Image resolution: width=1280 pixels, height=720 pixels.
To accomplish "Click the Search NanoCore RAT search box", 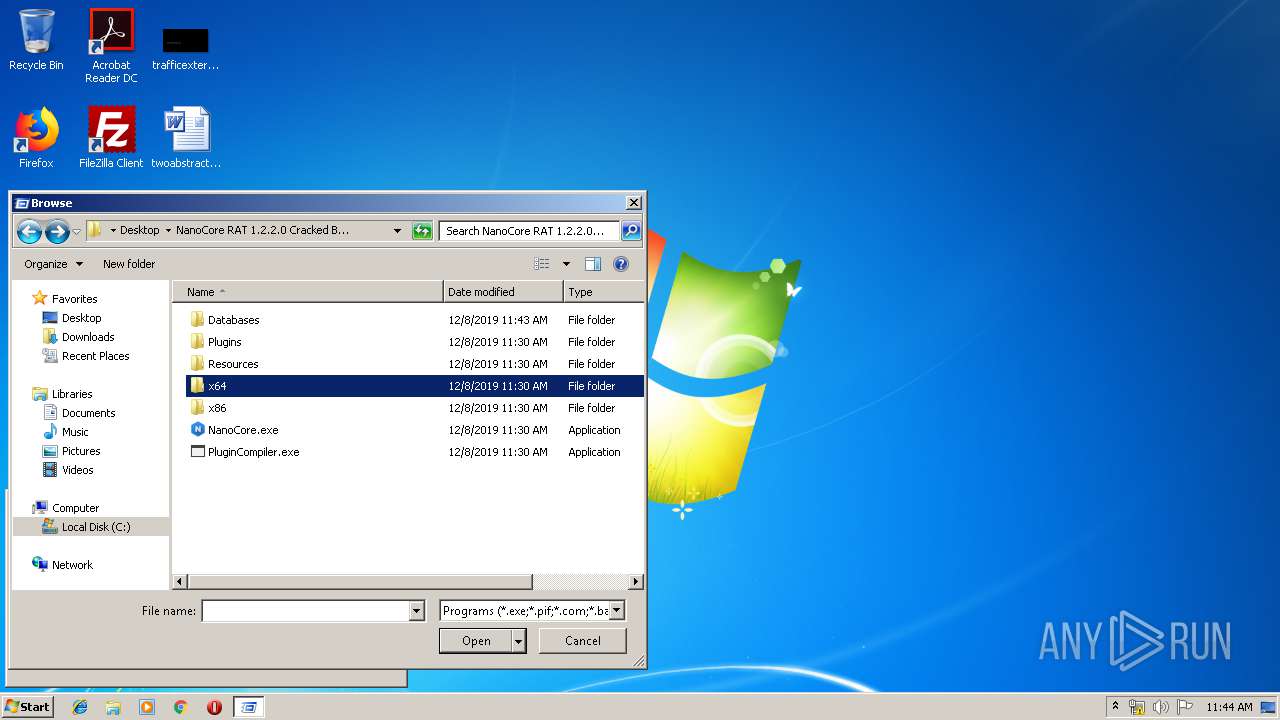I will pos(528,231).
